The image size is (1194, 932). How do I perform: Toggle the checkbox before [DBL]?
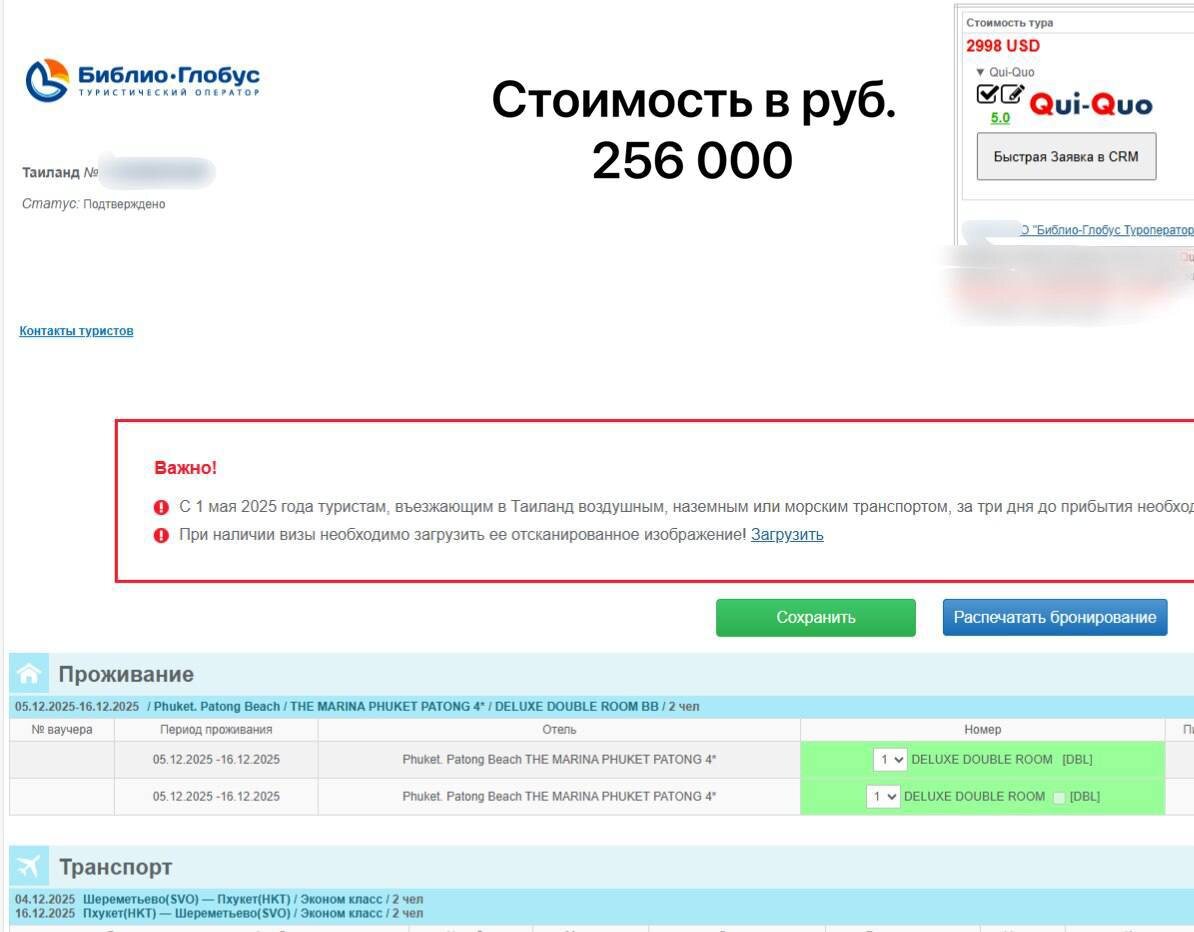1058,797
